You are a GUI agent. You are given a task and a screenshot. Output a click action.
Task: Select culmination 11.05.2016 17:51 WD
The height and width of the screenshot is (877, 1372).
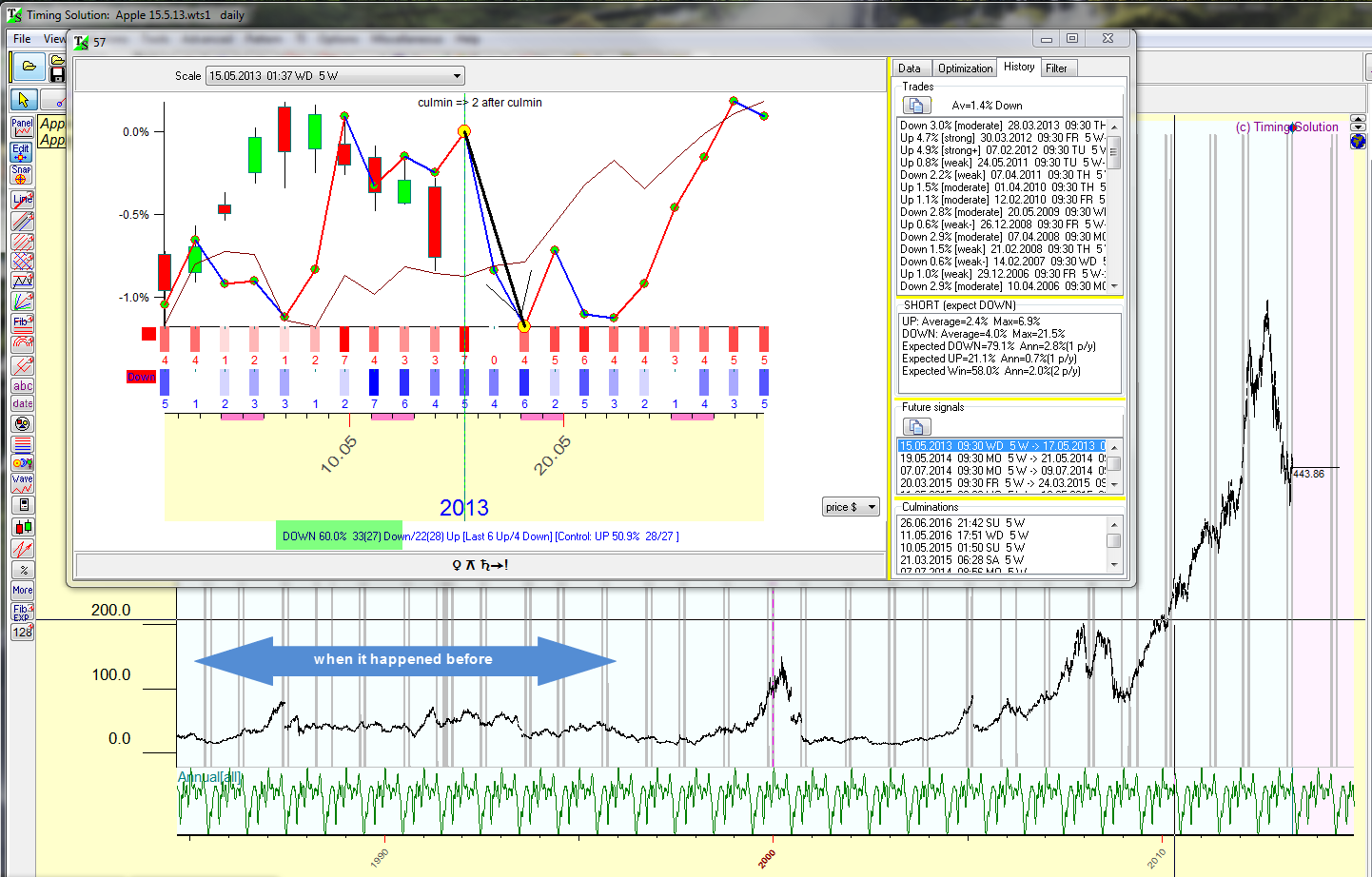click(1002, 536)
